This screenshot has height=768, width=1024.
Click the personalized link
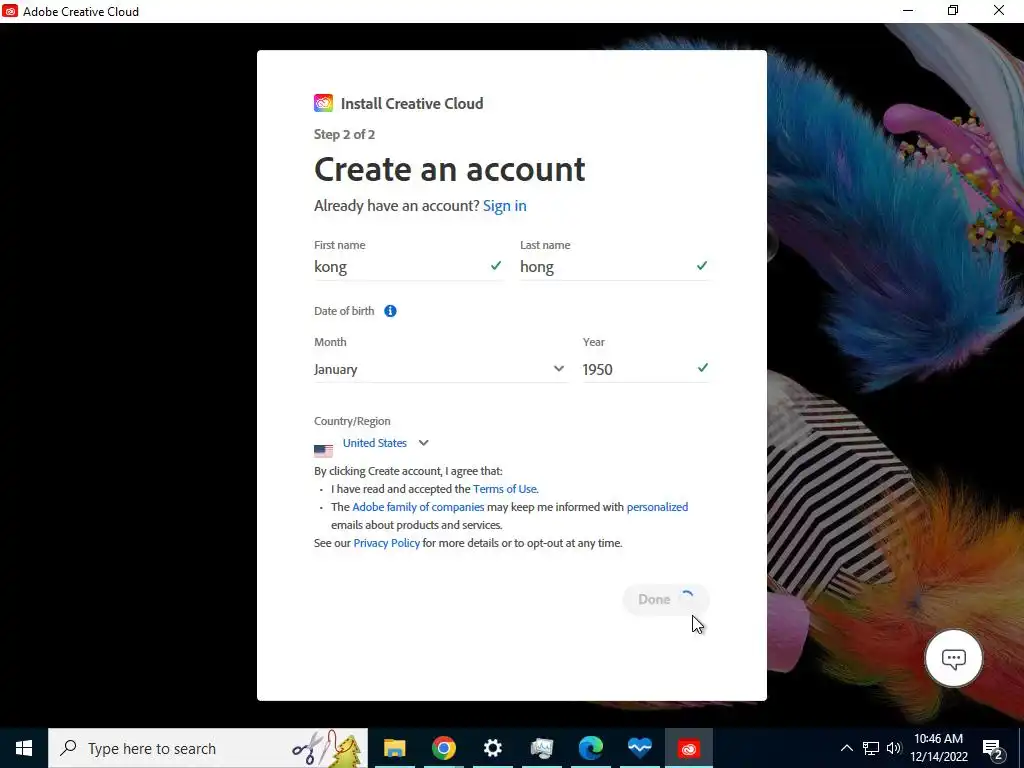pos(657,507)
